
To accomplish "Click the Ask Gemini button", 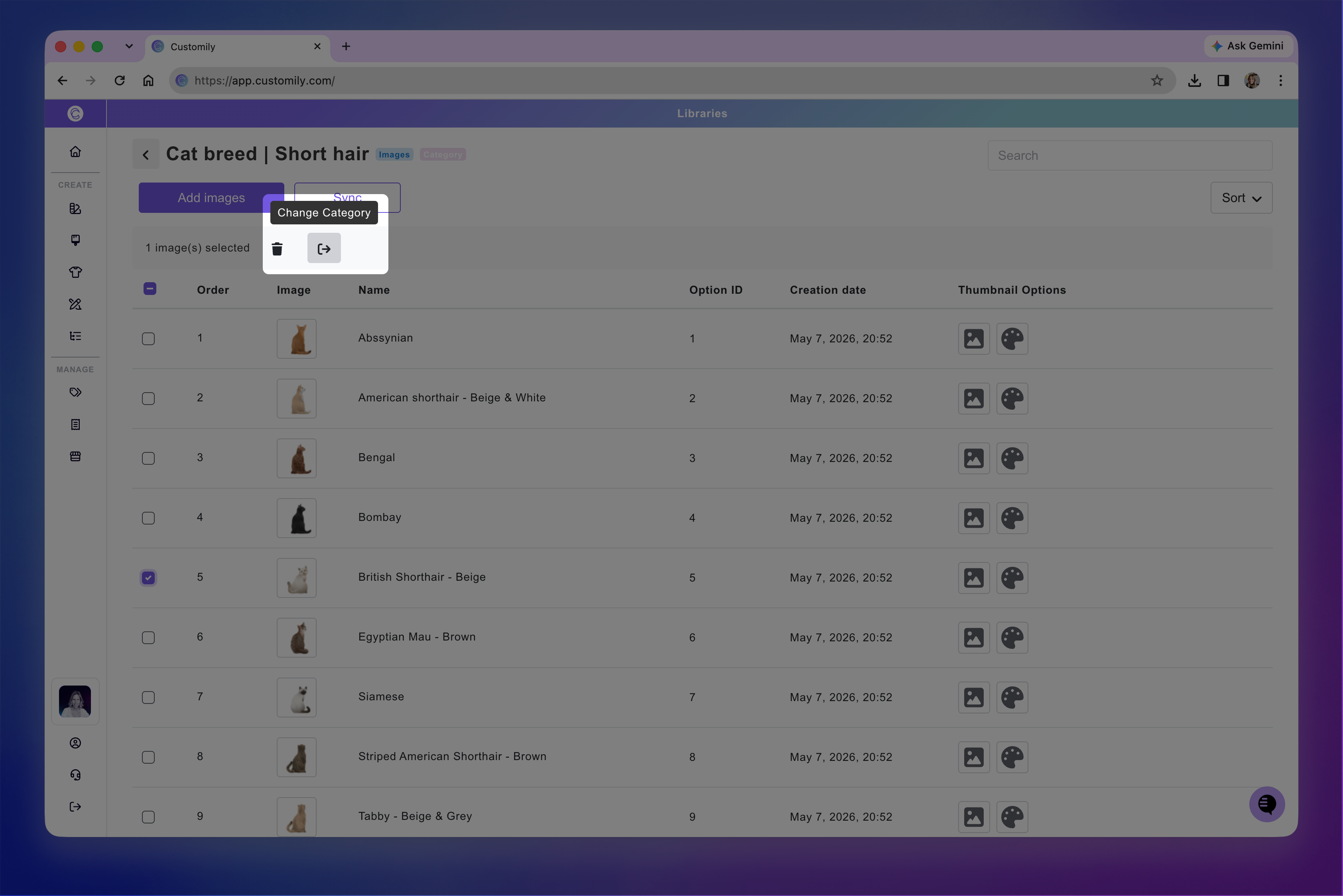I will [1248, 46].
